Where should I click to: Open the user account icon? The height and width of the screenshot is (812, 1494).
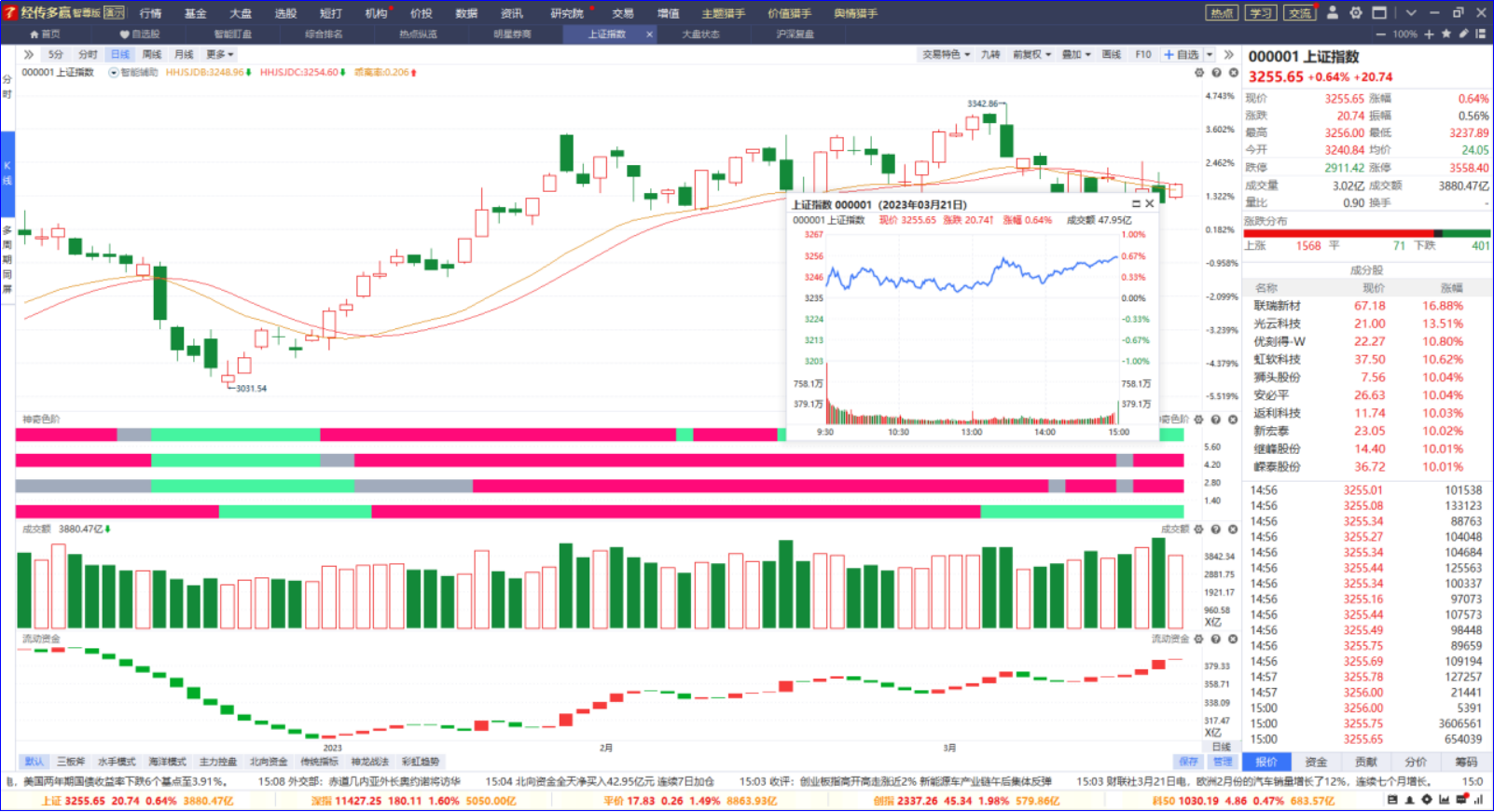pos(1332,13)
